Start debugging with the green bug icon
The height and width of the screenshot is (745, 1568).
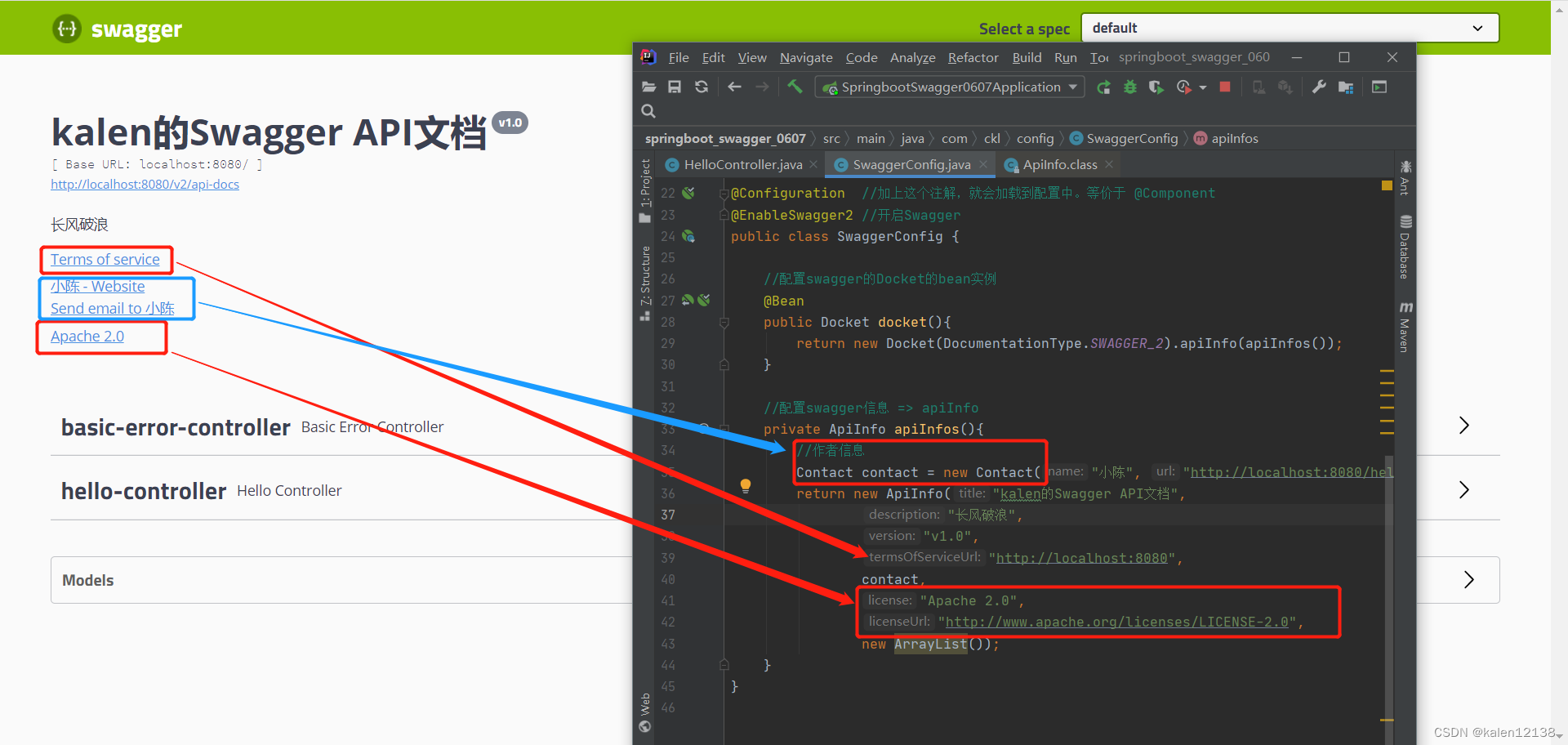point(1130,87)
